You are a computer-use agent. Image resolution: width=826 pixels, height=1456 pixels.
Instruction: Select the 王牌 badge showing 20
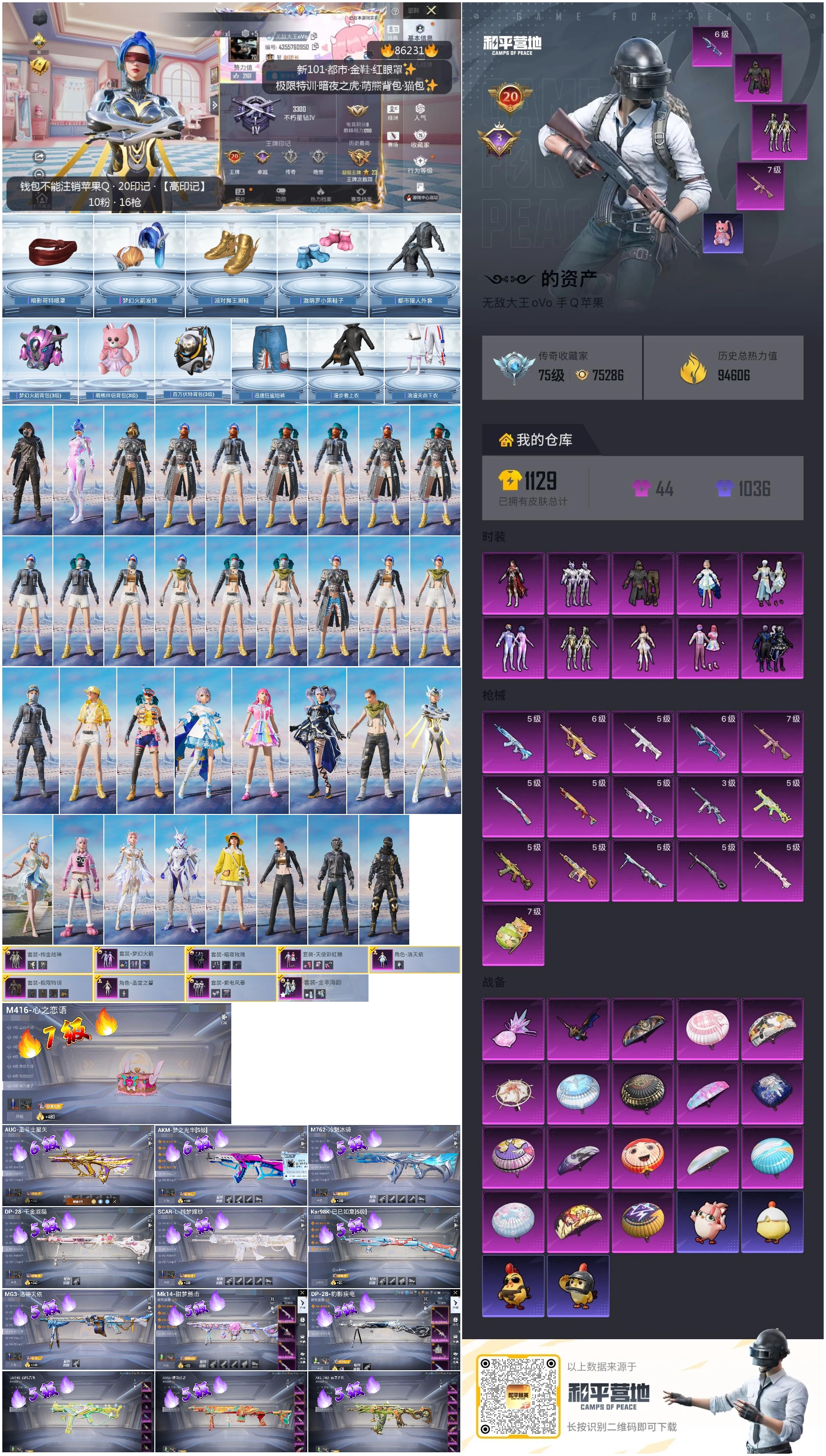pos(234,157)
